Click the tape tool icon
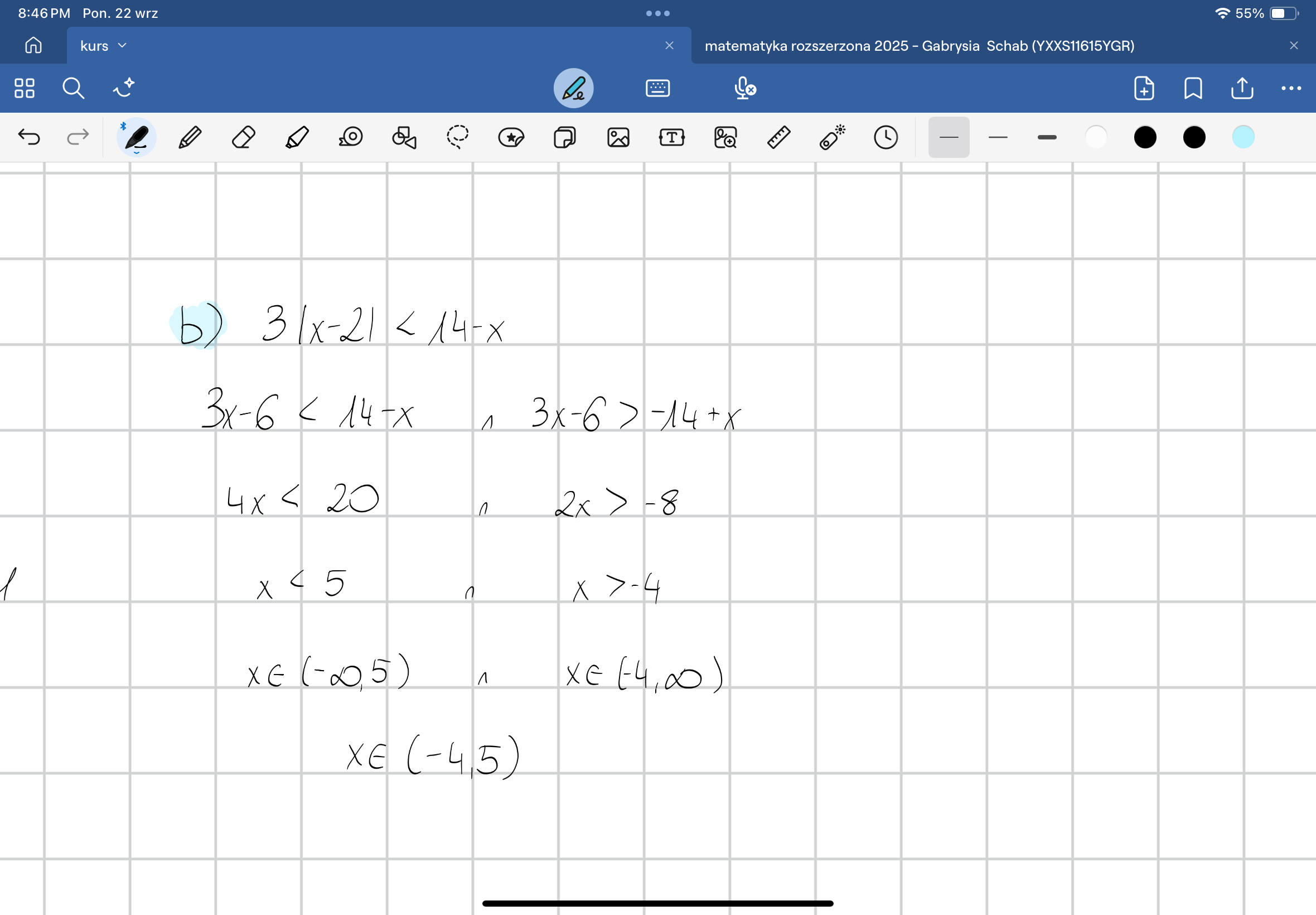This screenshot has height=915, width=1316. point(351,138)
